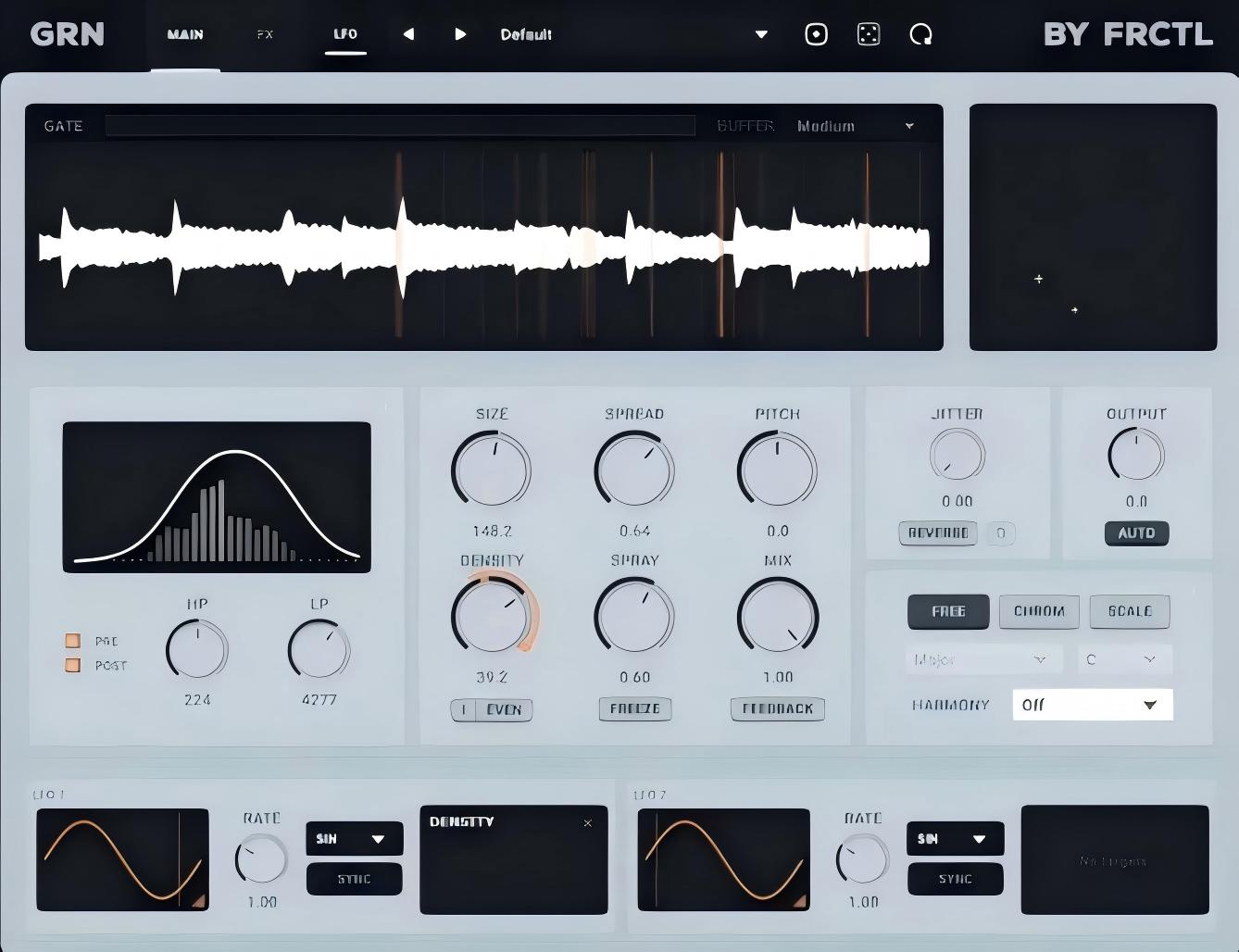The image size is (1239, 952).
Task: Click the record icon in top bar
Action: [816, 34]
